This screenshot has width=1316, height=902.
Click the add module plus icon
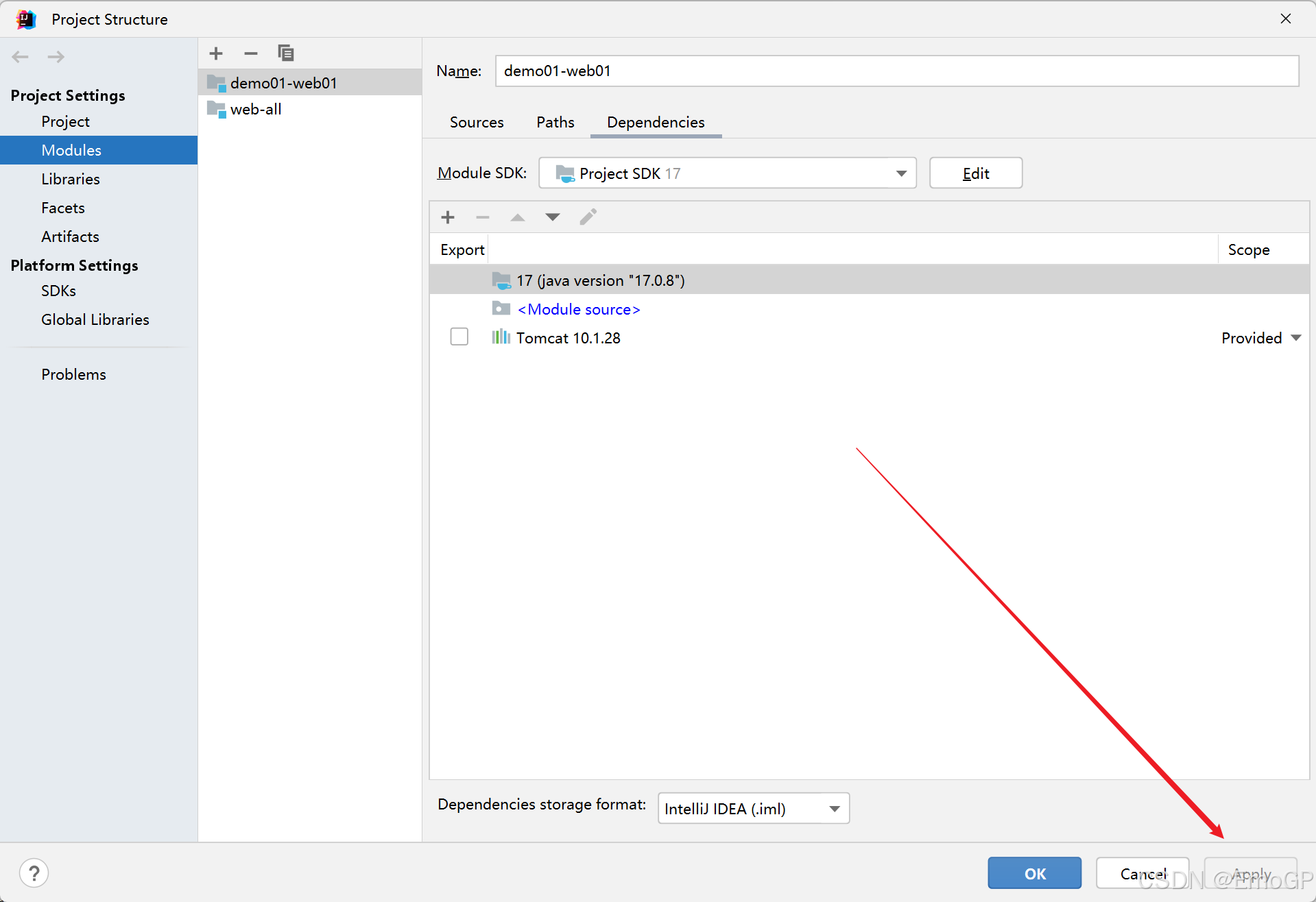(x=216, y=53)
